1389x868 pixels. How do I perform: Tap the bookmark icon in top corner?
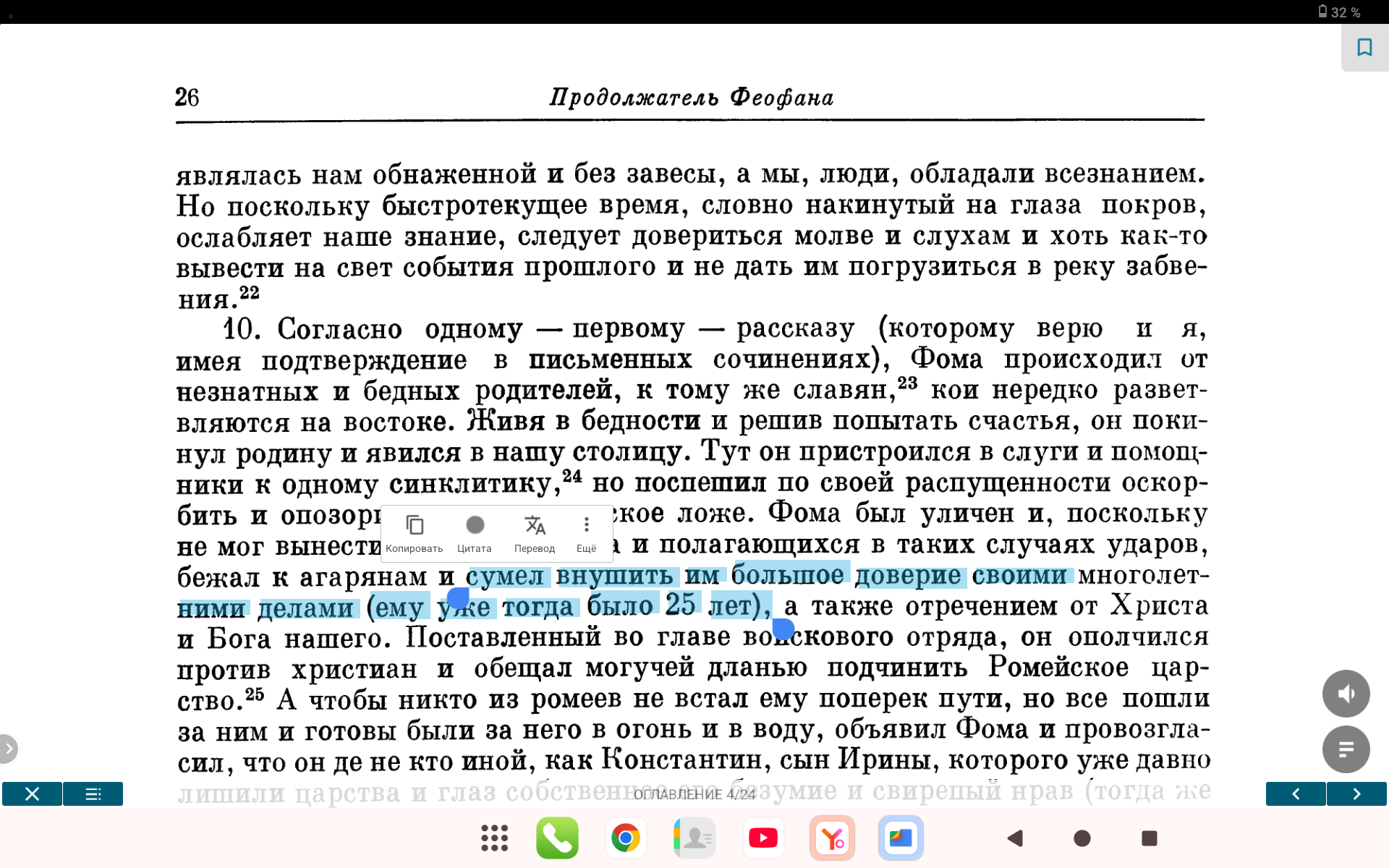tap(1364, 48)
